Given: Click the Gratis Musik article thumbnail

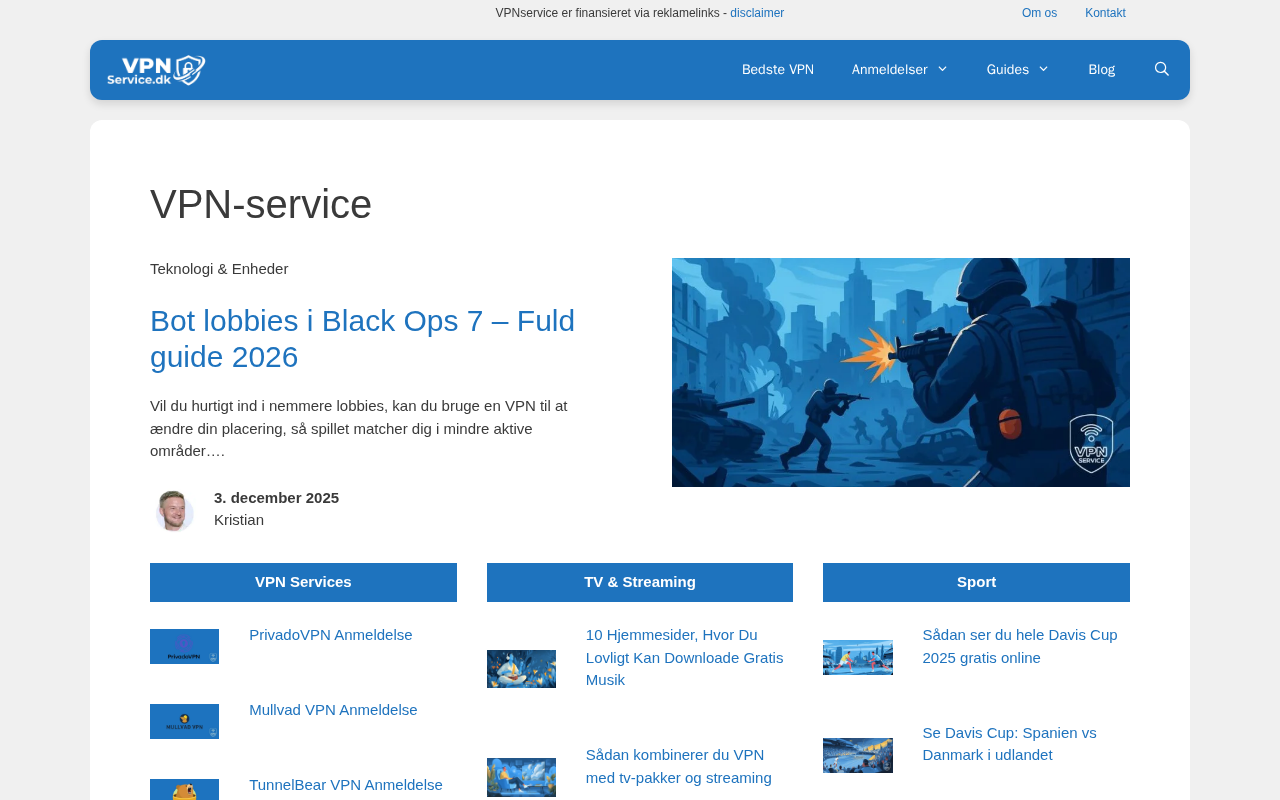Looking at the screenshot, I should [521, 669].
